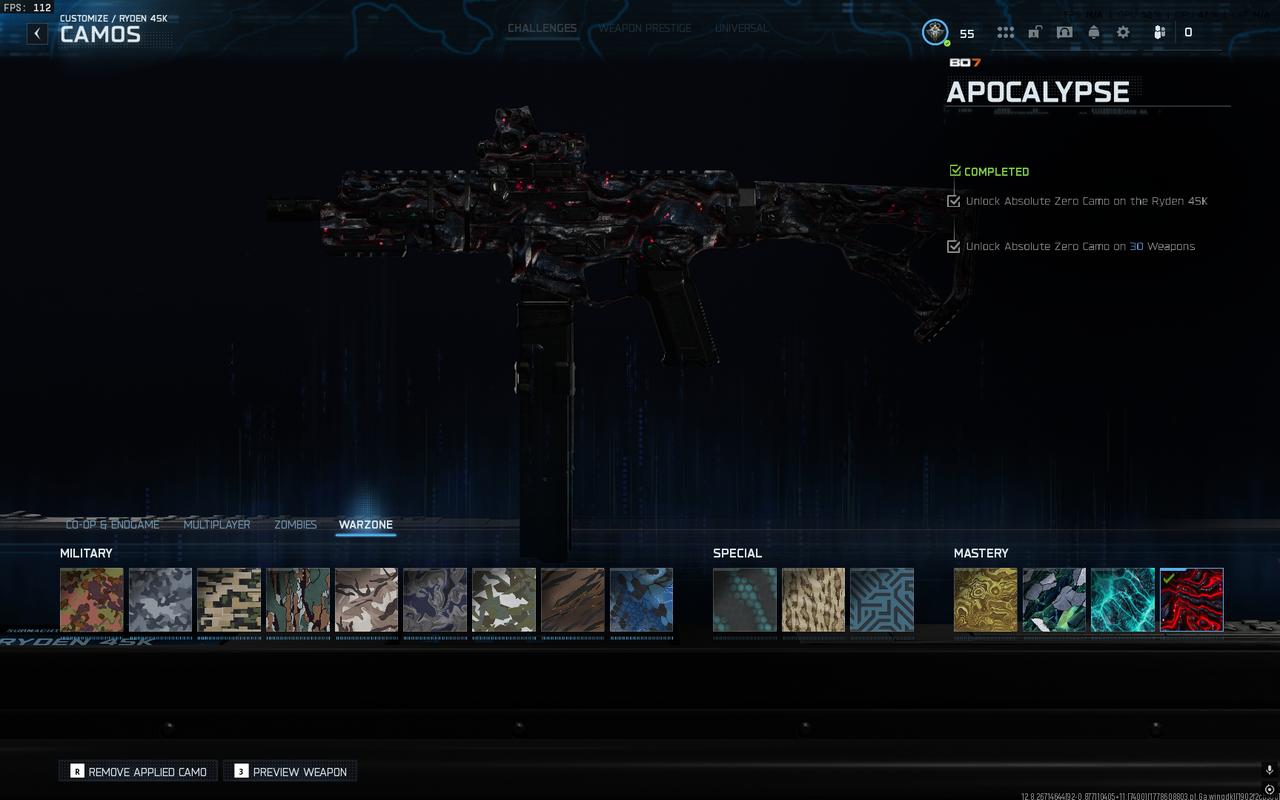Image resolution: width=1280 pixels, height=800 pixels.
Task: Click Preview Weapon button
Action: pos(290,771)
